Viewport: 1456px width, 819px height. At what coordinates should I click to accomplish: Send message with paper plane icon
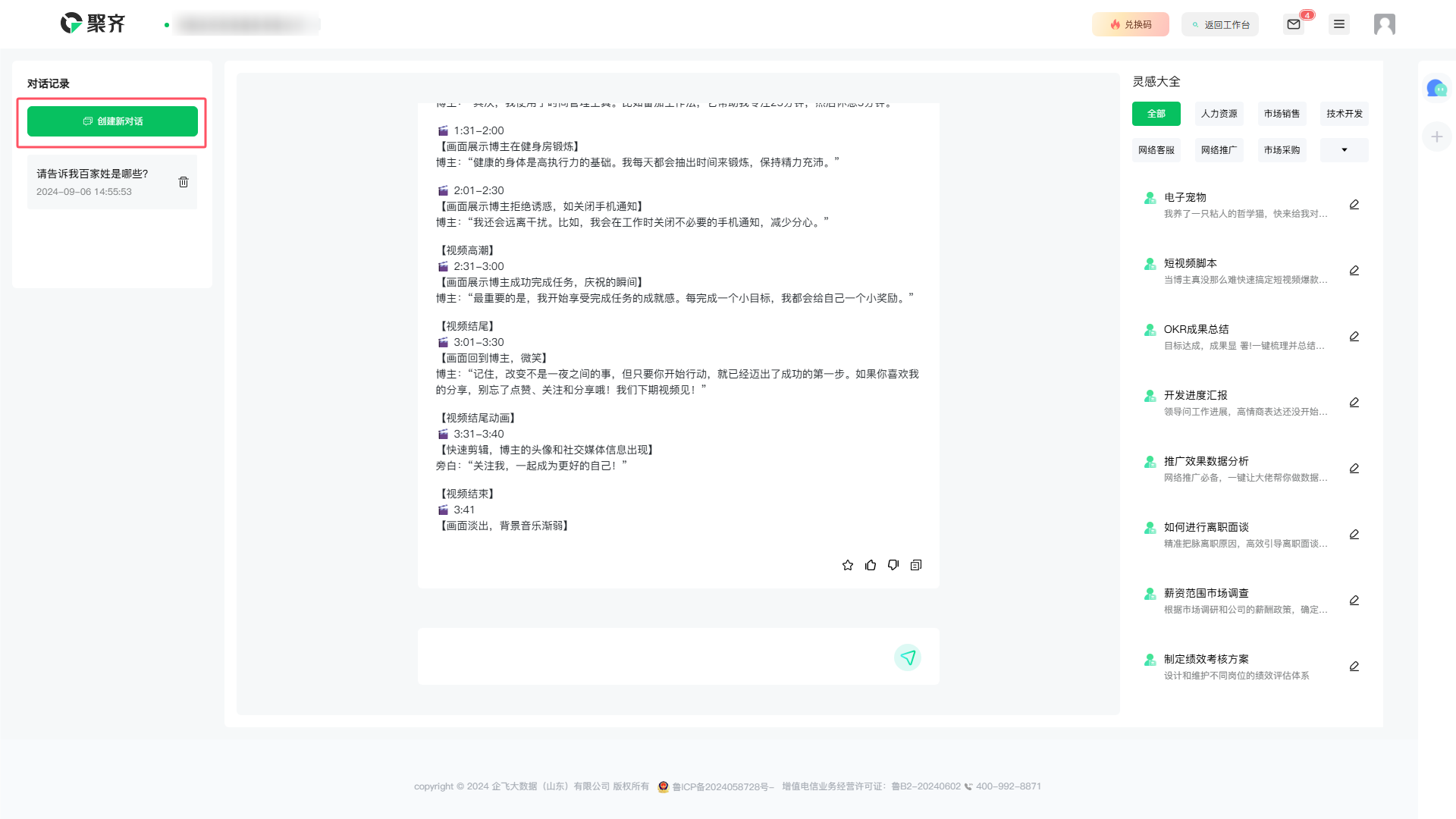click(x=908, y=657)
